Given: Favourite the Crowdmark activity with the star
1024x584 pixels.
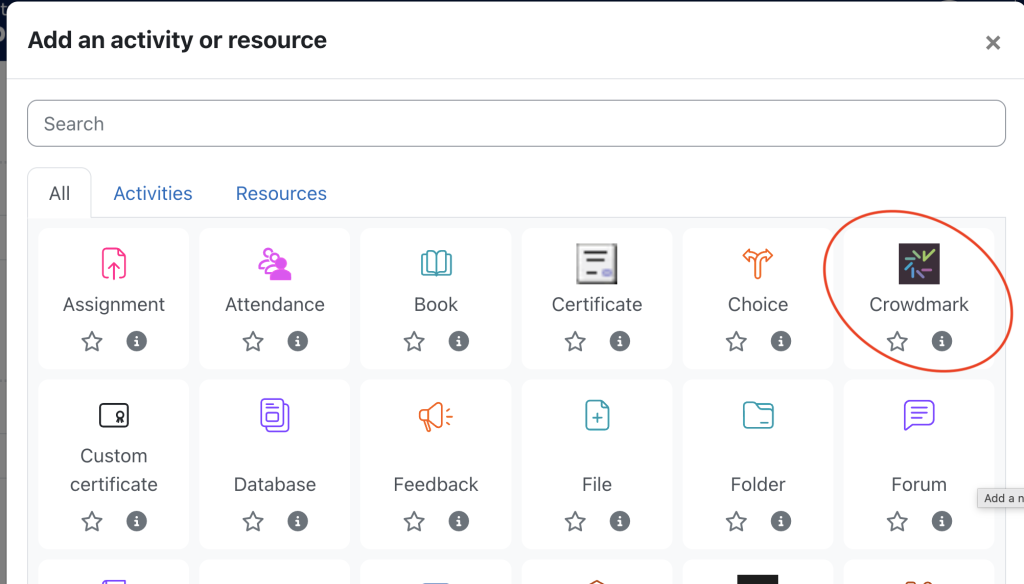Looking at the screenshot, I should [x=897, y=341].
